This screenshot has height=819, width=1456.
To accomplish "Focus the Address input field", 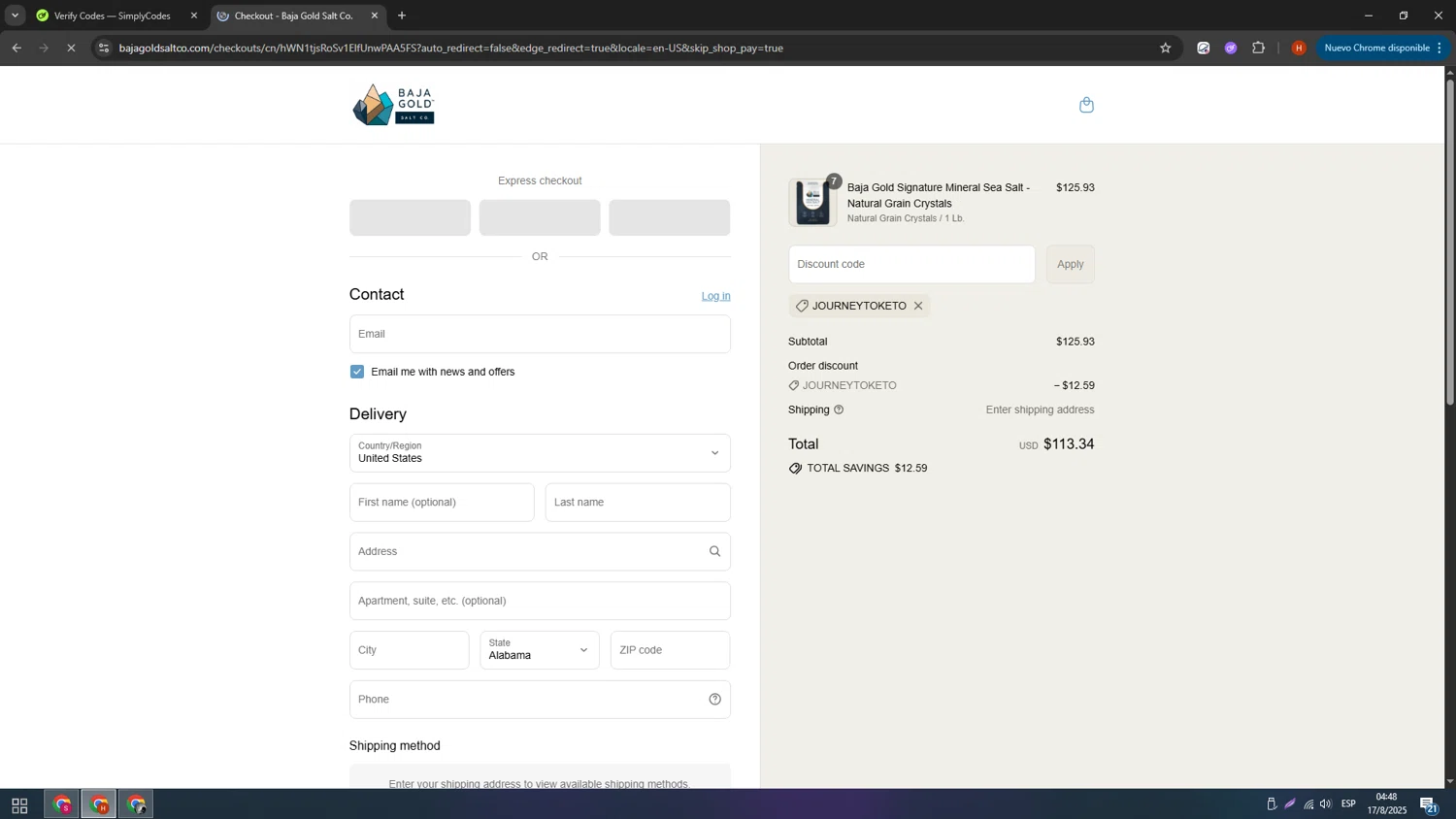I will pos(540,551).
